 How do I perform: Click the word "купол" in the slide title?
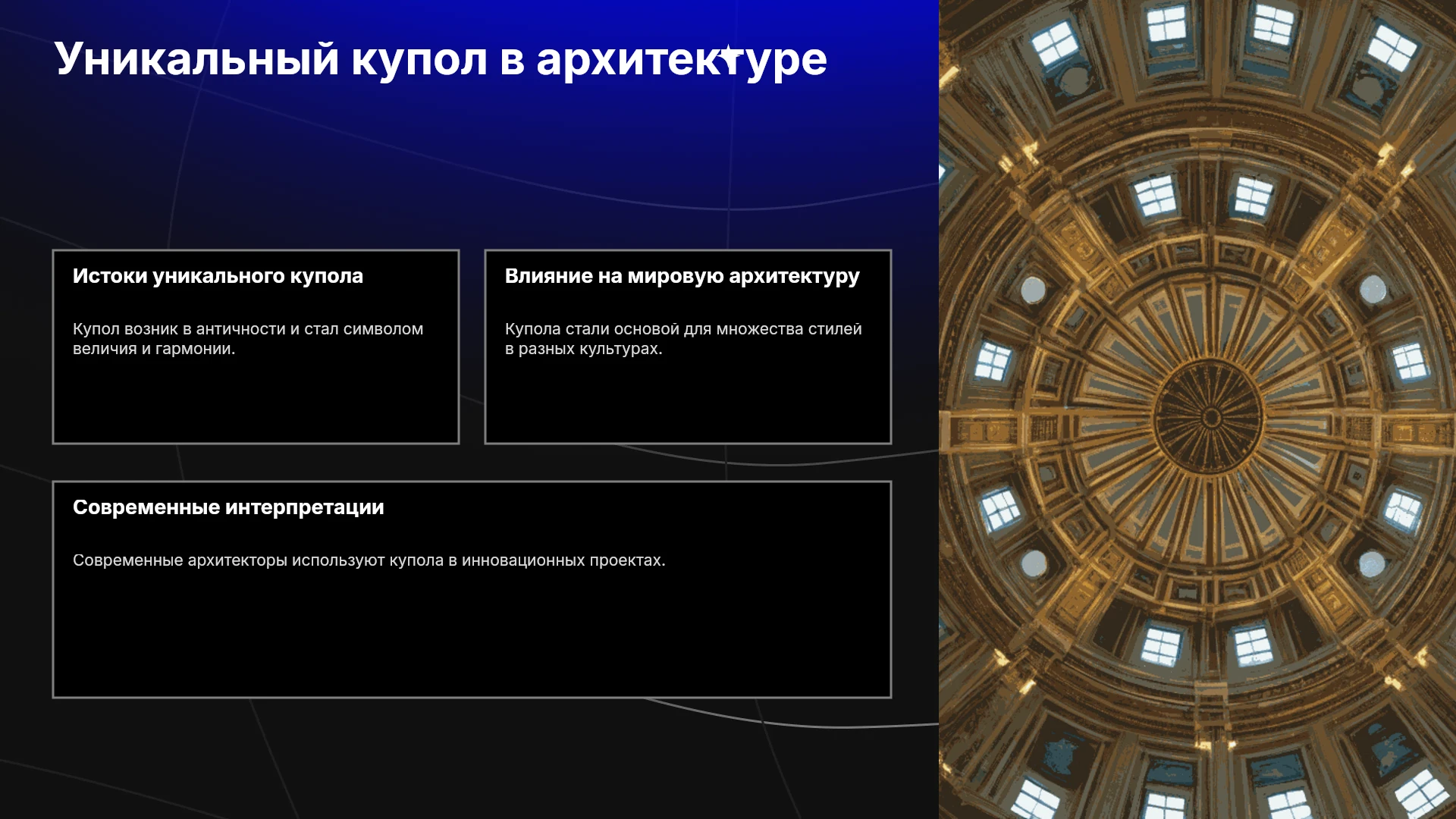coord(419,60)
